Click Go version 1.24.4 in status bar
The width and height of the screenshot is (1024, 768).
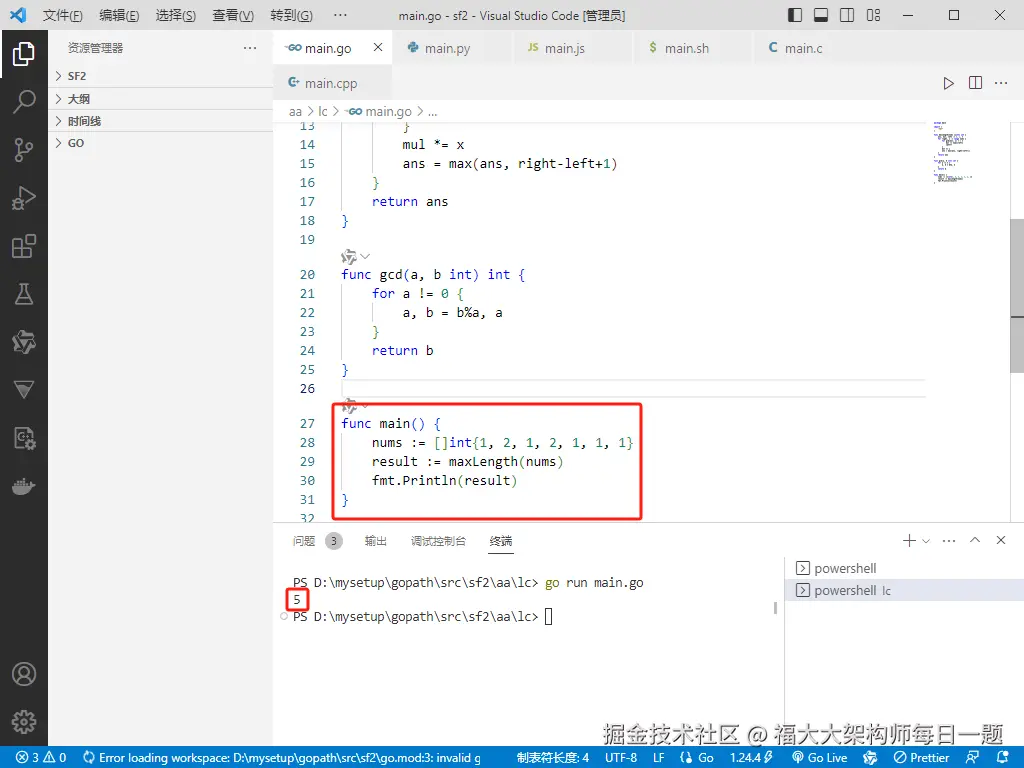pyautogui.click(x=751, y=758)
